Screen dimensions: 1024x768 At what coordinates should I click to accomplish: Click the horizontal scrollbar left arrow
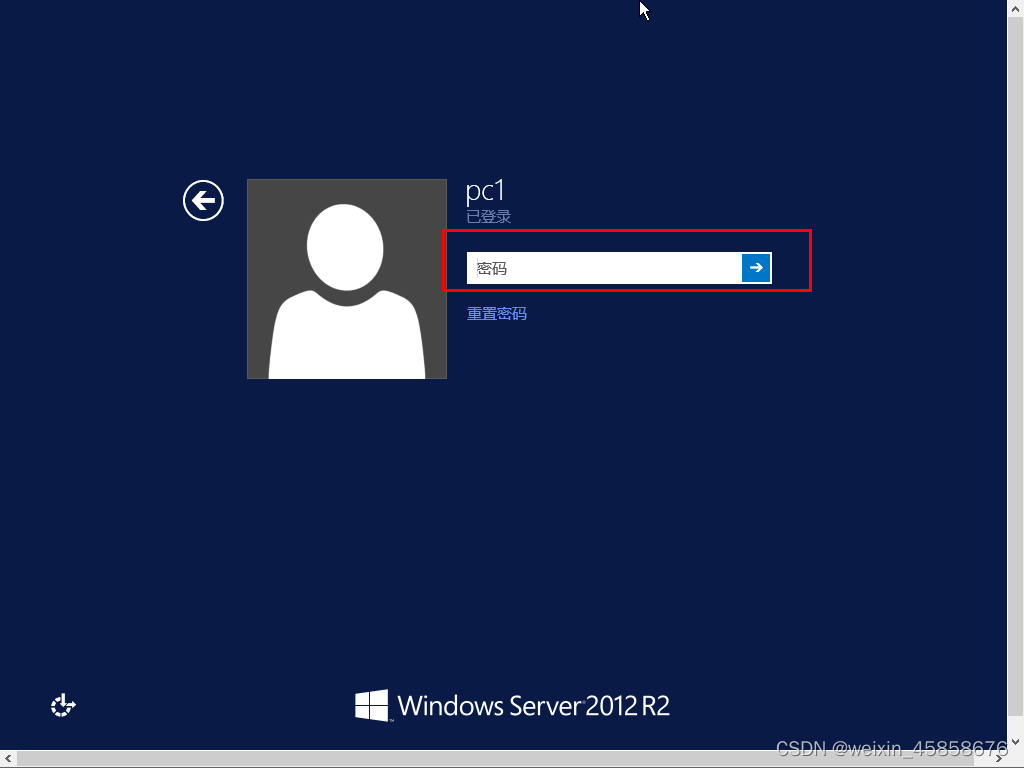[x=8, y=759]
